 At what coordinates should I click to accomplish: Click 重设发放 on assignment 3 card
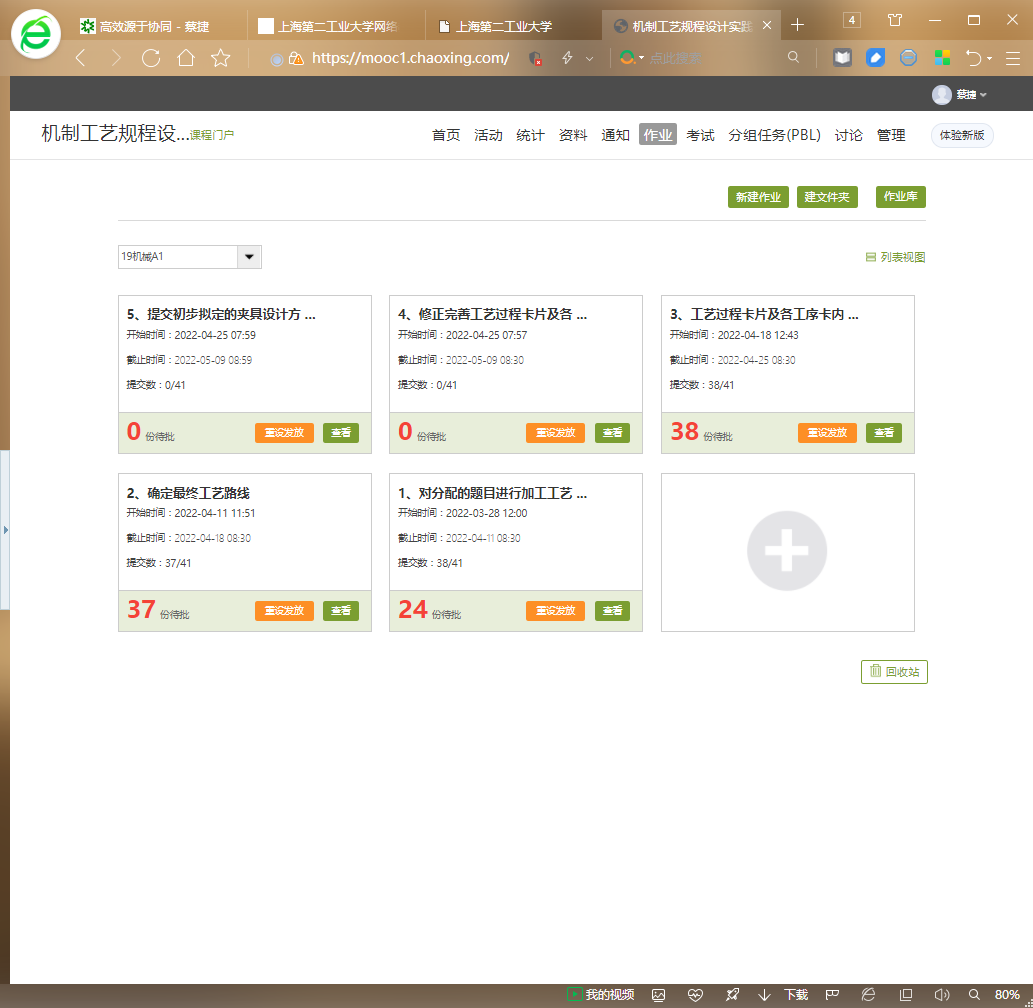pos(827,433)
